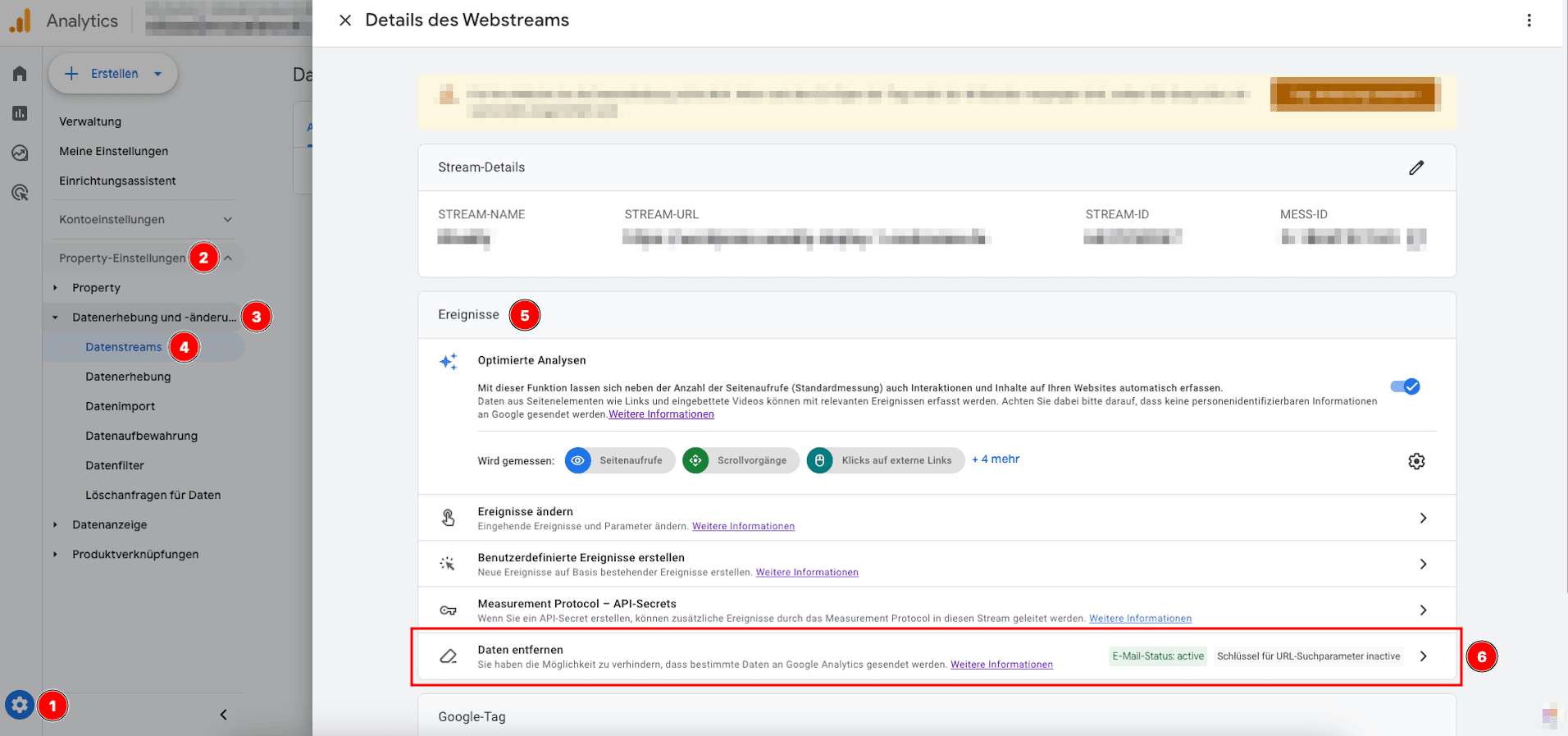This screenshot has height=736, width=1568.
Task: Edit stream details with the pencil icon
Action: (1416, 167)
